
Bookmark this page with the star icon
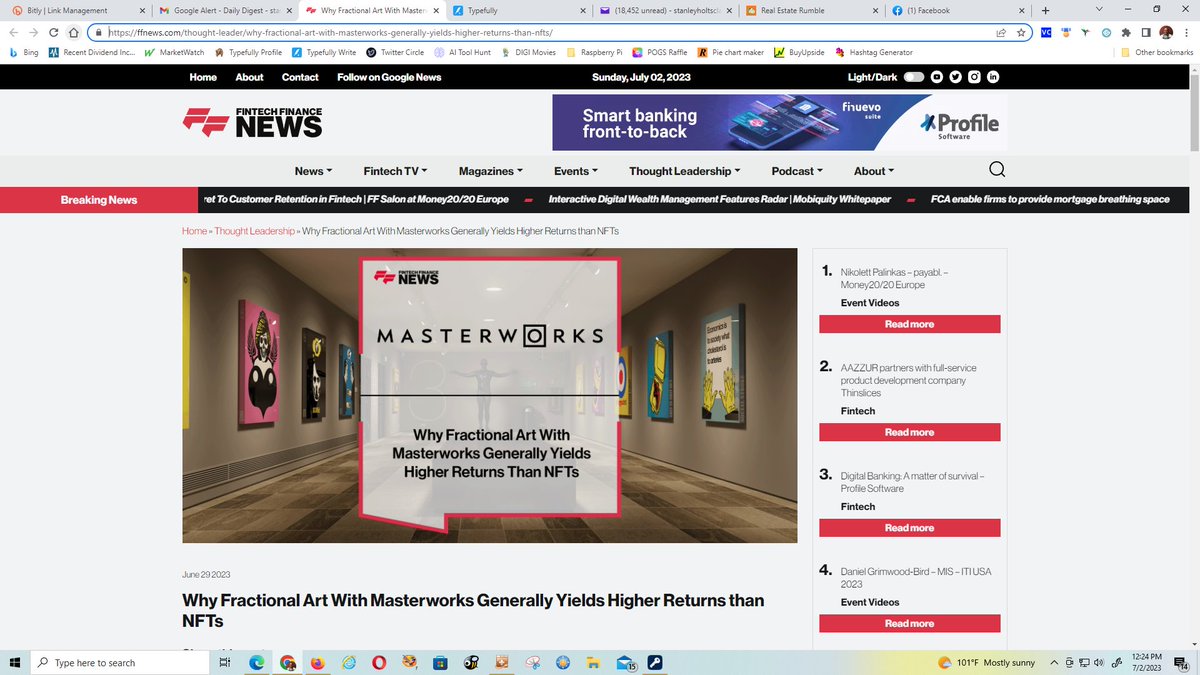(1021, 32)
